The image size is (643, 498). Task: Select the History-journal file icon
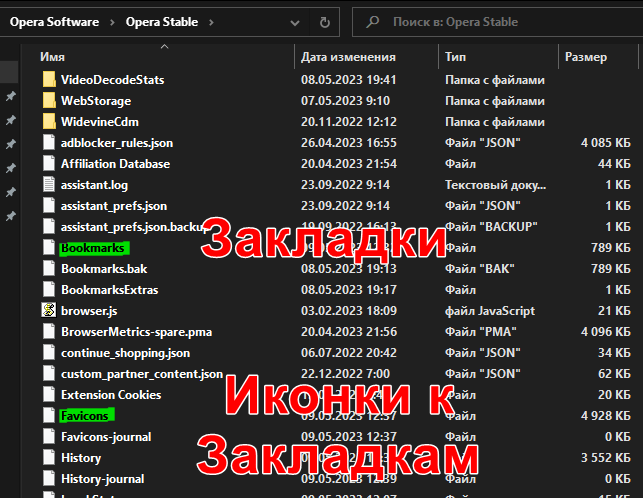[49, 479]
